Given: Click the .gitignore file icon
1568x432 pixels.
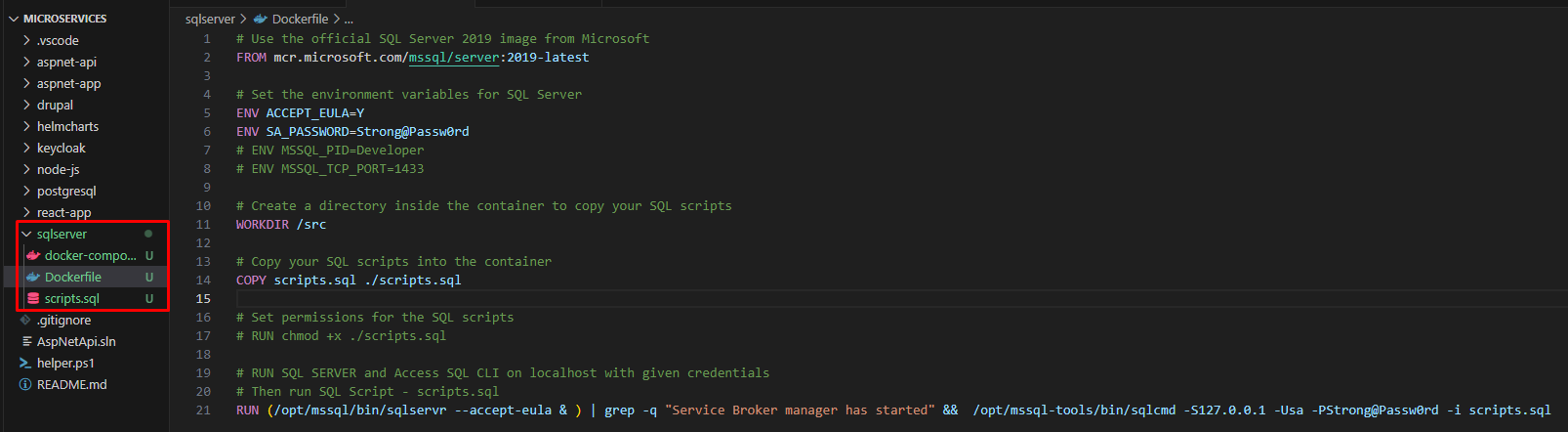Looking at the screenshot, I should pos(25,320).
